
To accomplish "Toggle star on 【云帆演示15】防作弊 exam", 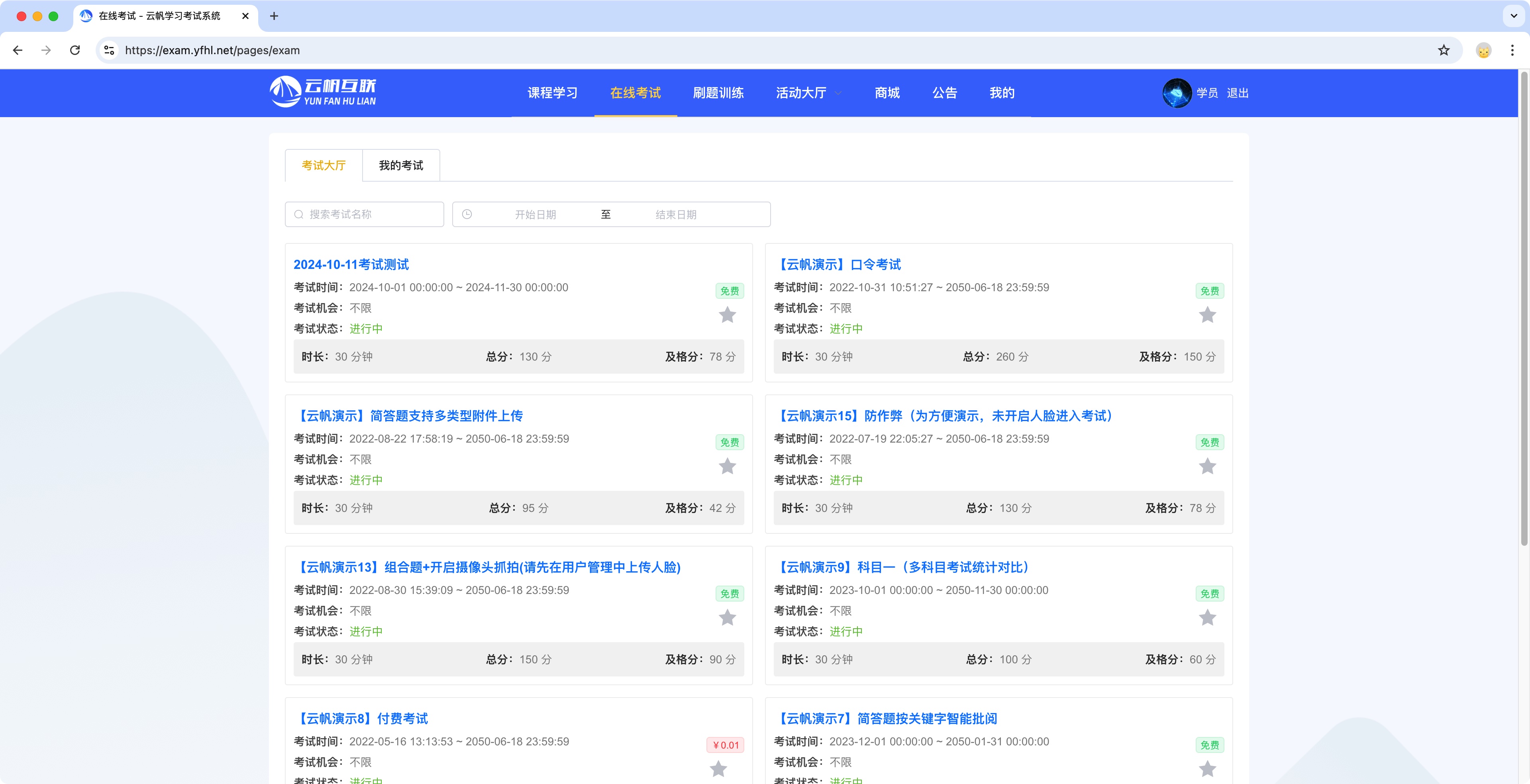I will coord(1207,466).
